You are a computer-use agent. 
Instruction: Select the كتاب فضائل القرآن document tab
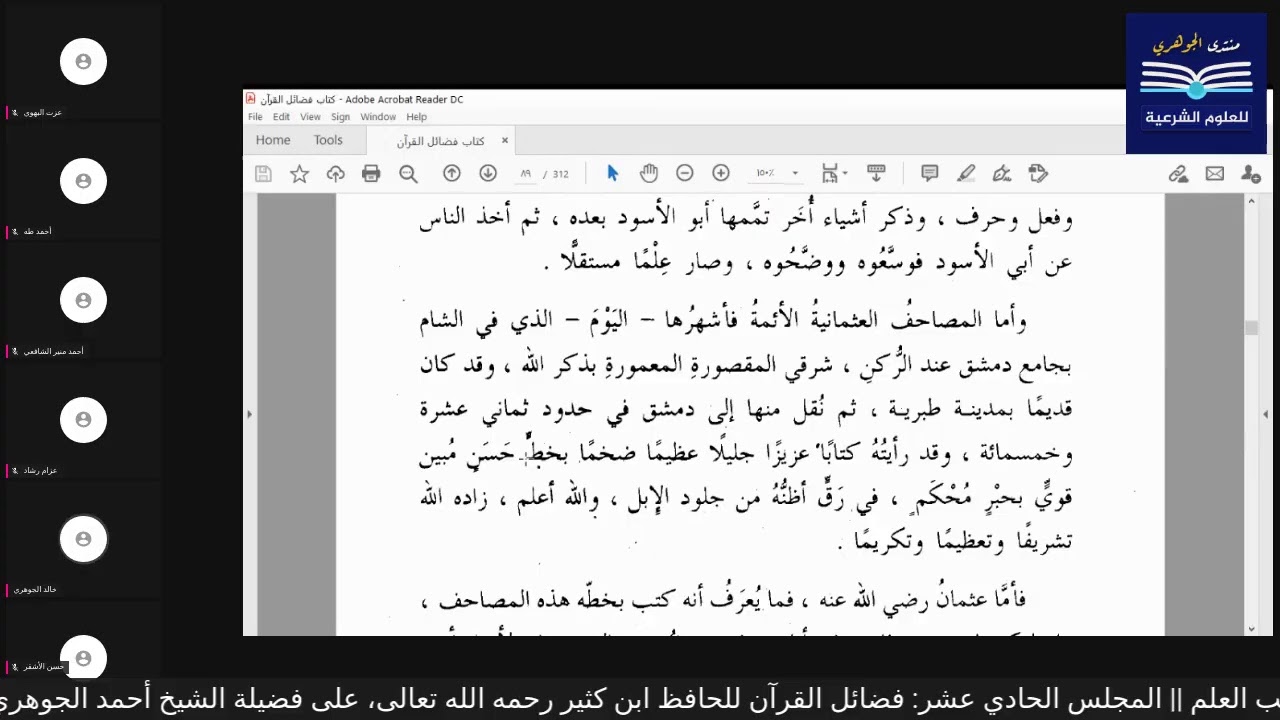click(440, 141)
